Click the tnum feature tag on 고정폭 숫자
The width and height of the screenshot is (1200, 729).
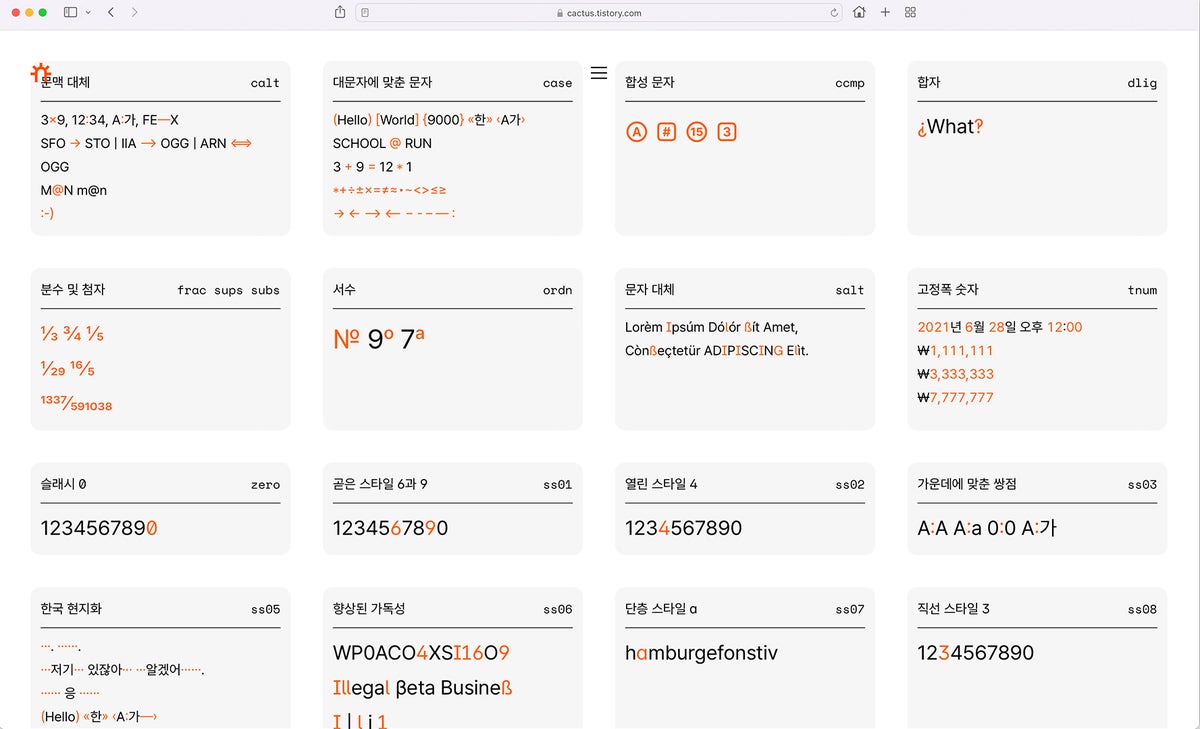pyautogui.click(x=1142, y=290)
